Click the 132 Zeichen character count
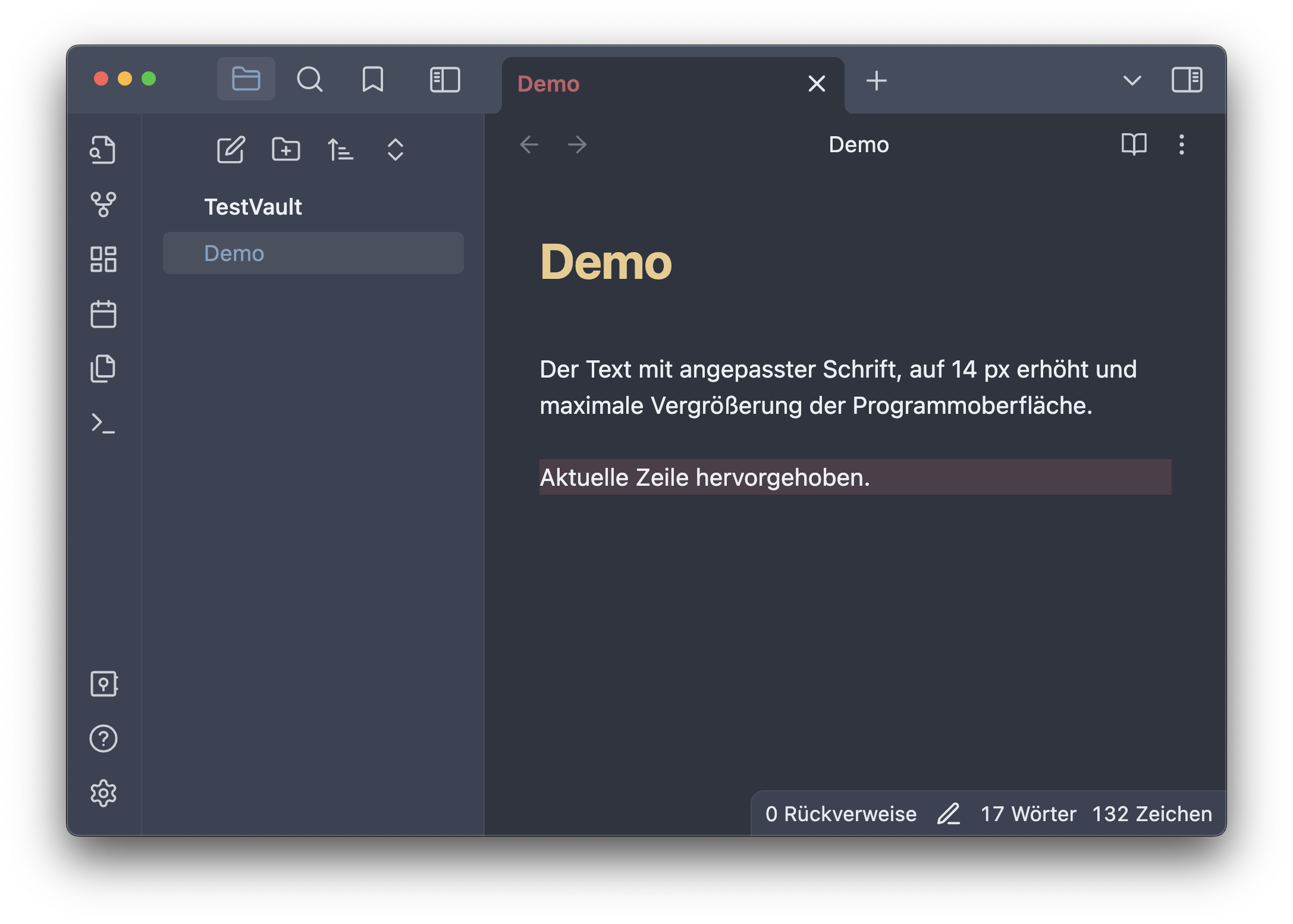The width and height of the screenshot is (1293, 924). [x=1152, y=814]
